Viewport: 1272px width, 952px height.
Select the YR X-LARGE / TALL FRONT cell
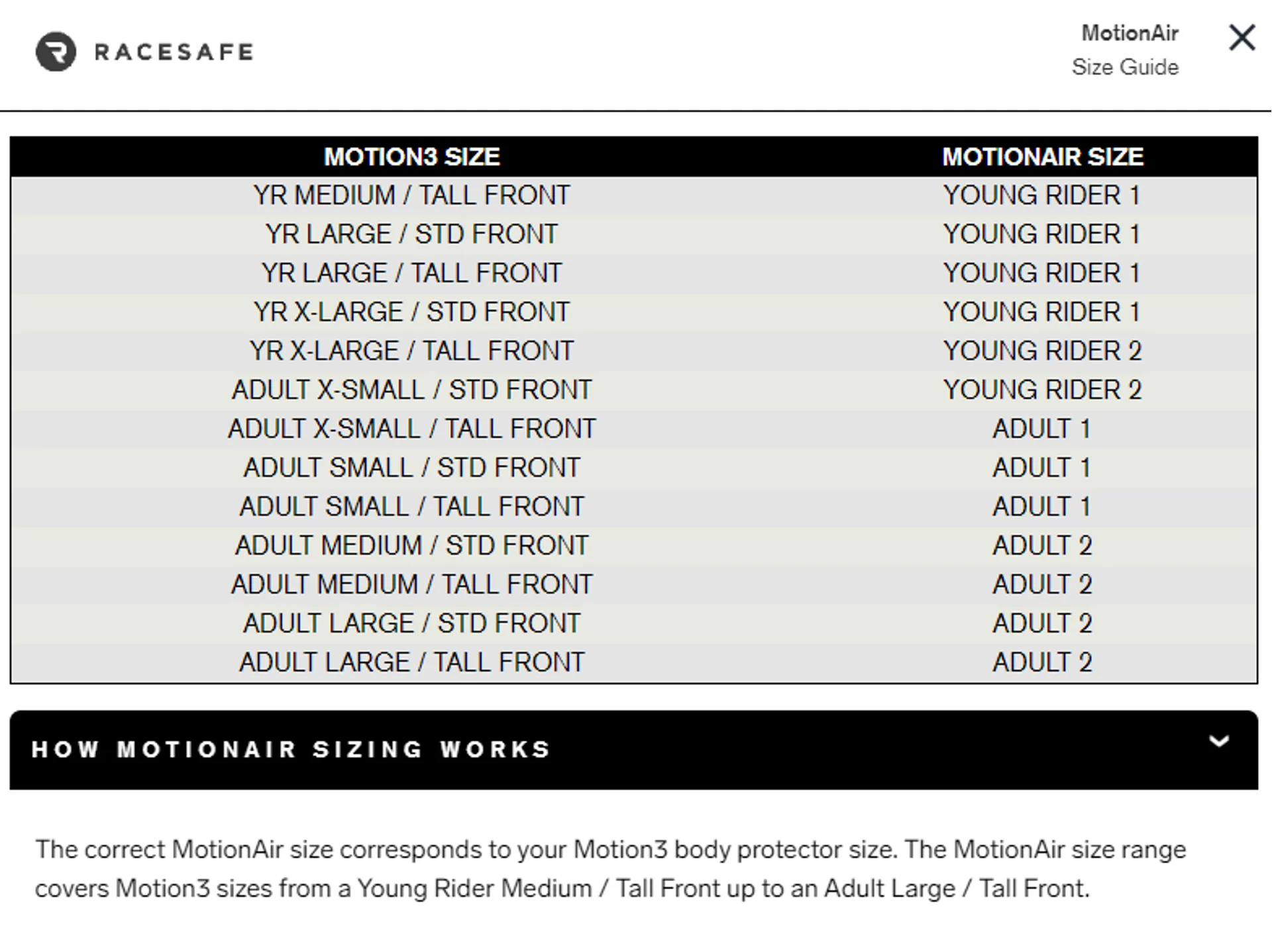click(x=411, y=351)
